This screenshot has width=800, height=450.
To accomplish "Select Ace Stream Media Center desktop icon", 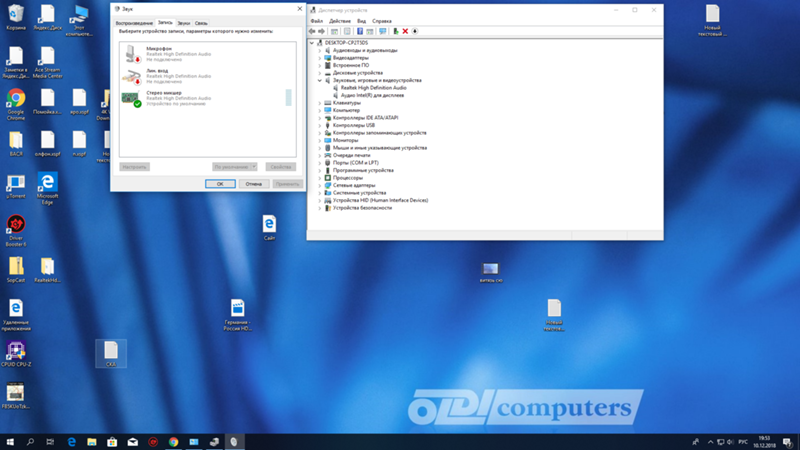I will pos(47,62).
